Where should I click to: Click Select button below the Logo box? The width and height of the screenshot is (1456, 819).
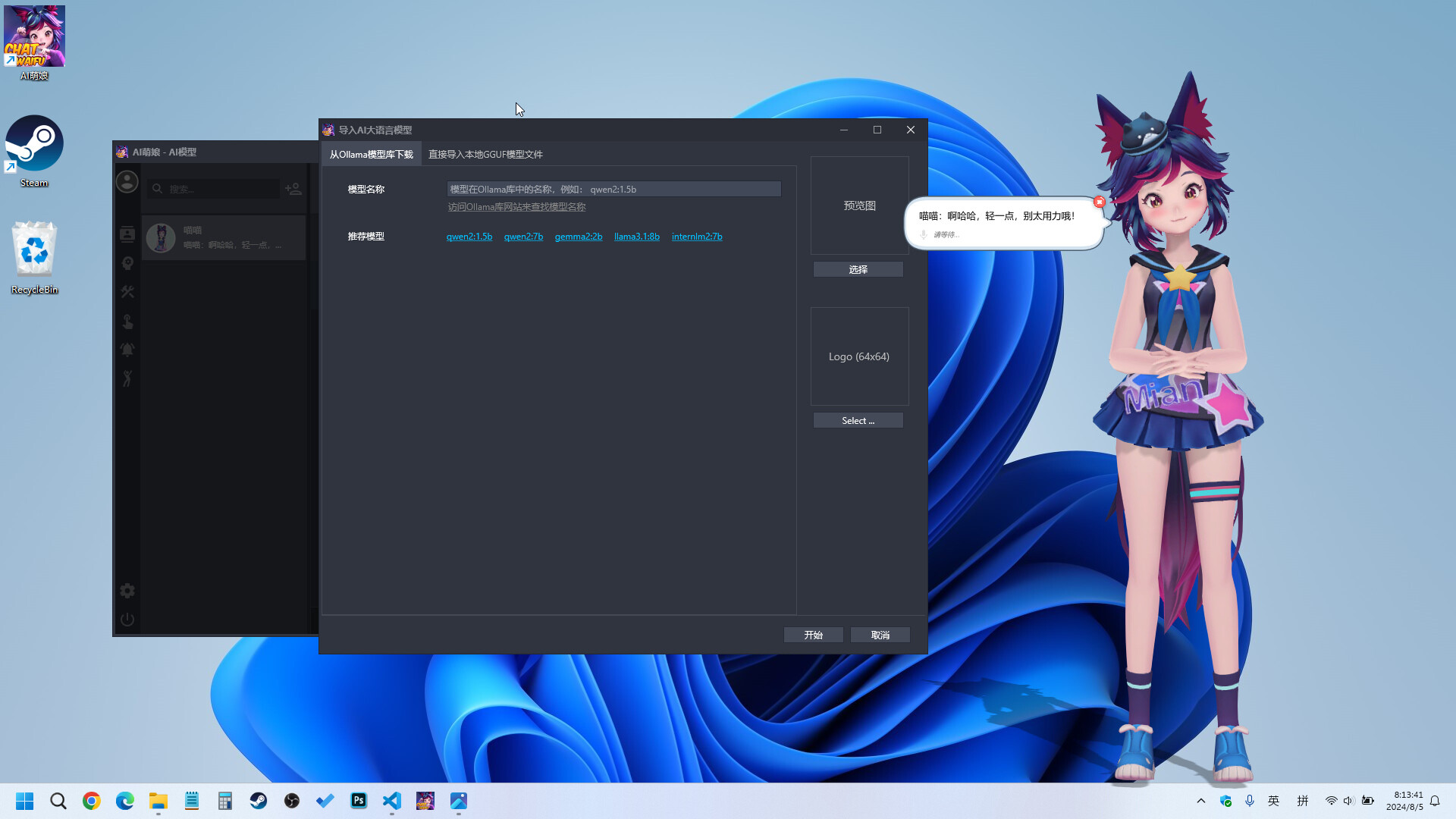pos(858,420)
